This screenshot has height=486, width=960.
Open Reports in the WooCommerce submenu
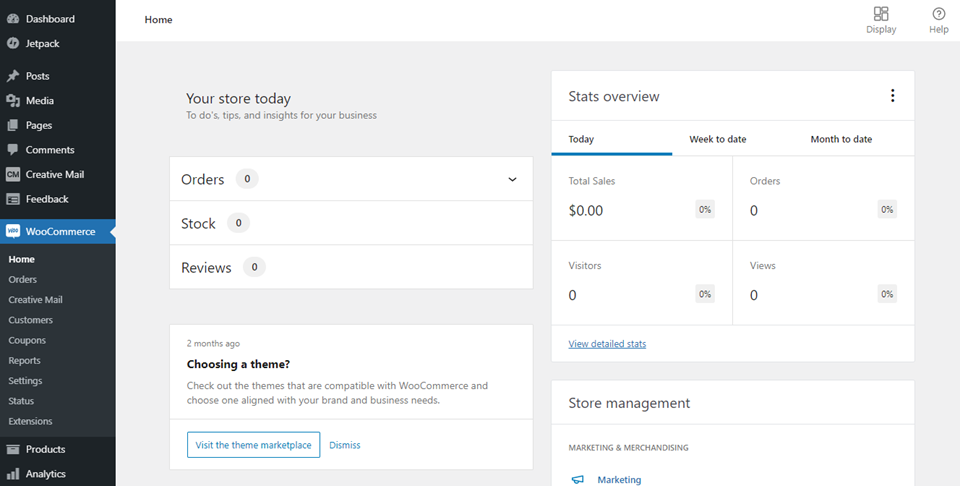(24, 361)
